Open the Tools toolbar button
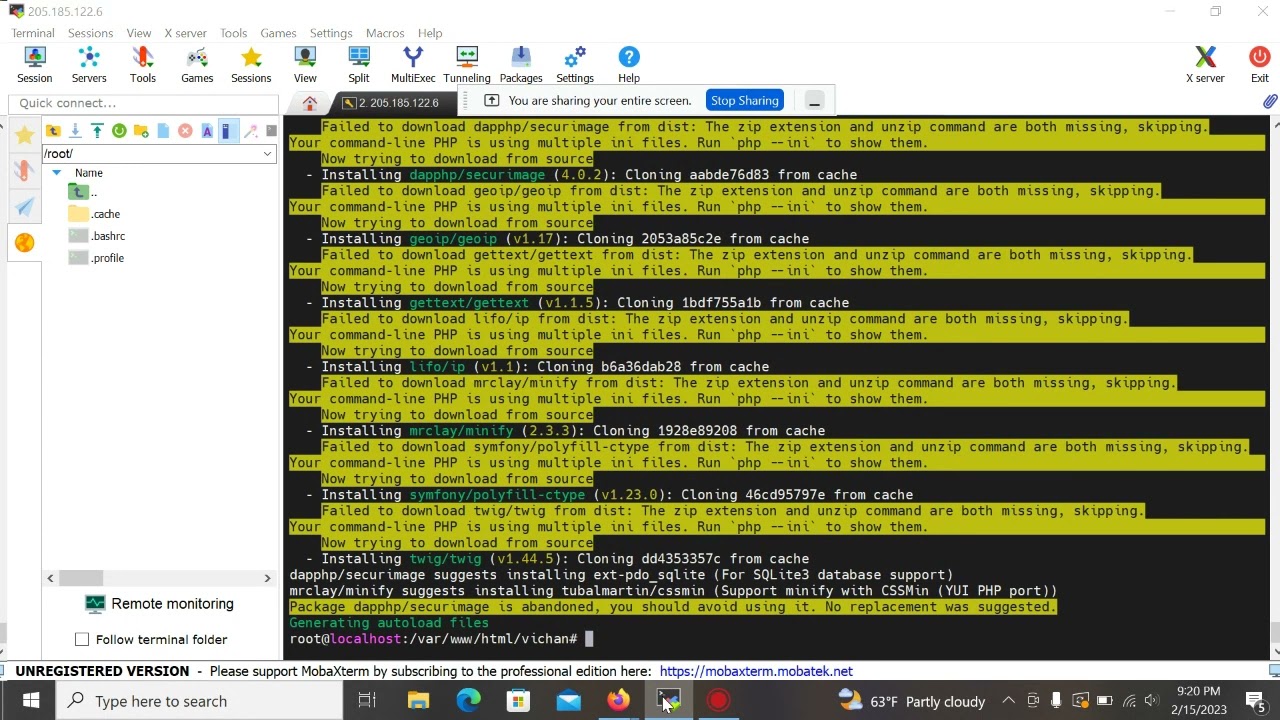This screenshot has height=720, width=1280. click(x=142, y=65)
